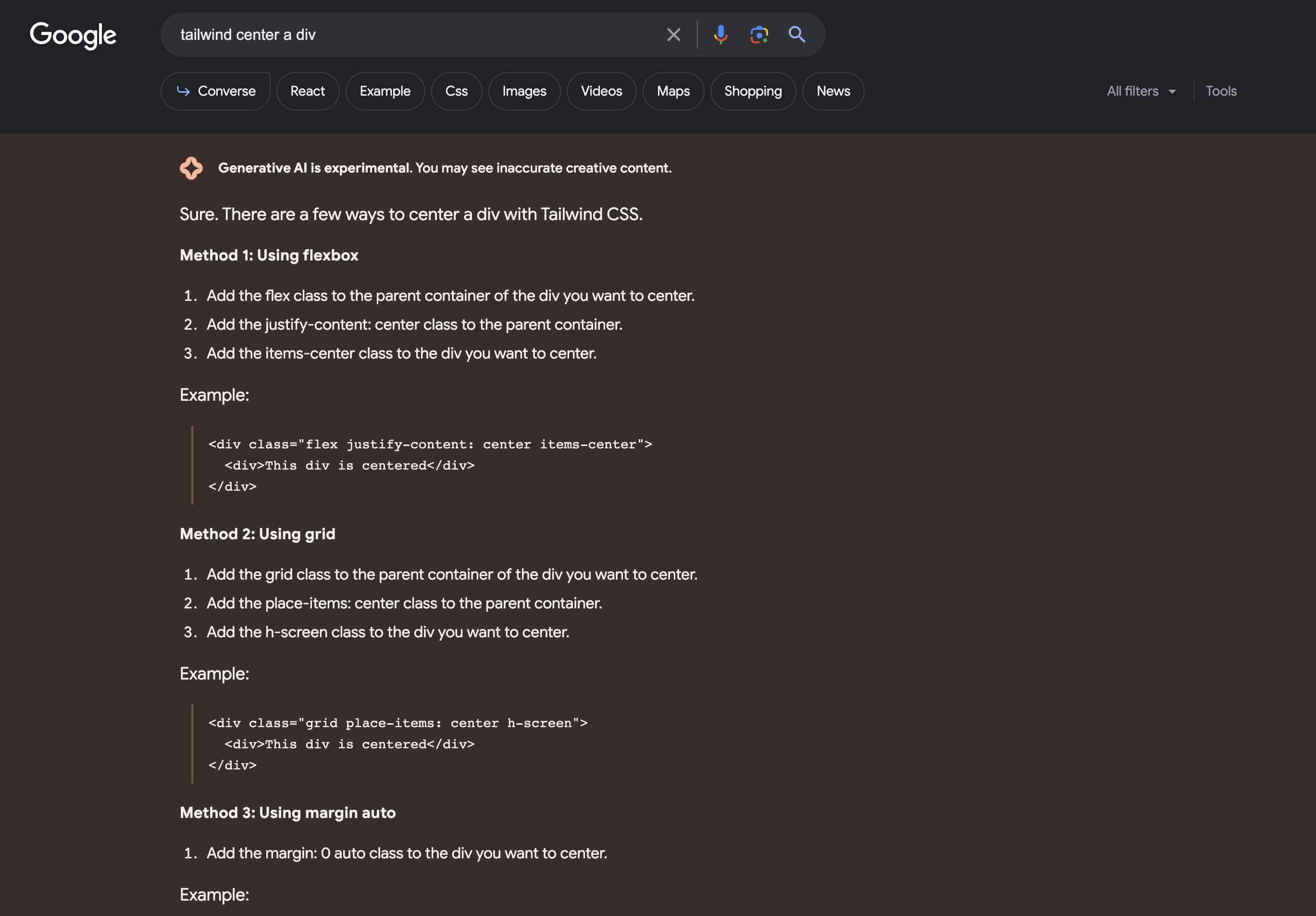Open the Converse chip

[x=215, y=91]
